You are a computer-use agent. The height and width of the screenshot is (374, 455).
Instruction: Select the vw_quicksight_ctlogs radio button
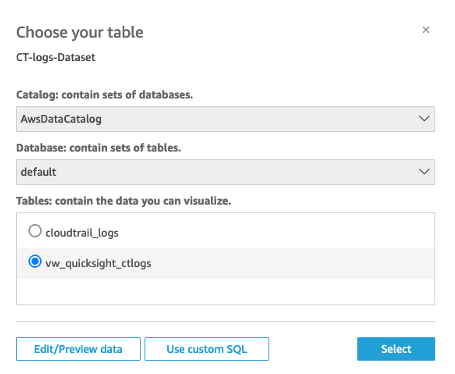pos(35,261)
